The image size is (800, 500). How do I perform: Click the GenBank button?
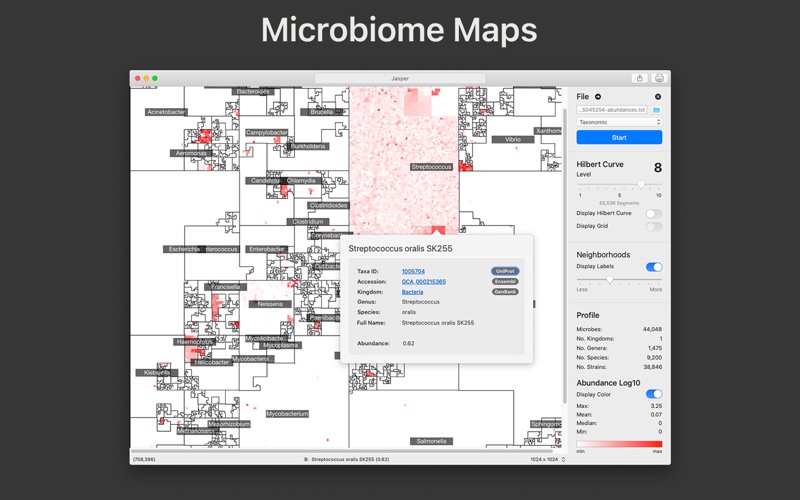point(505,292)
